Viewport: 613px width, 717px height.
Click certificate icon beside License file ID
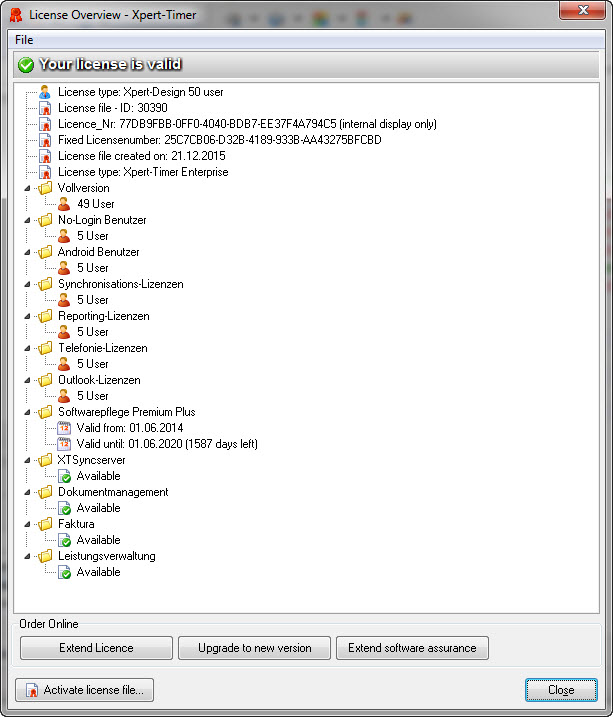tap(45, 108)
